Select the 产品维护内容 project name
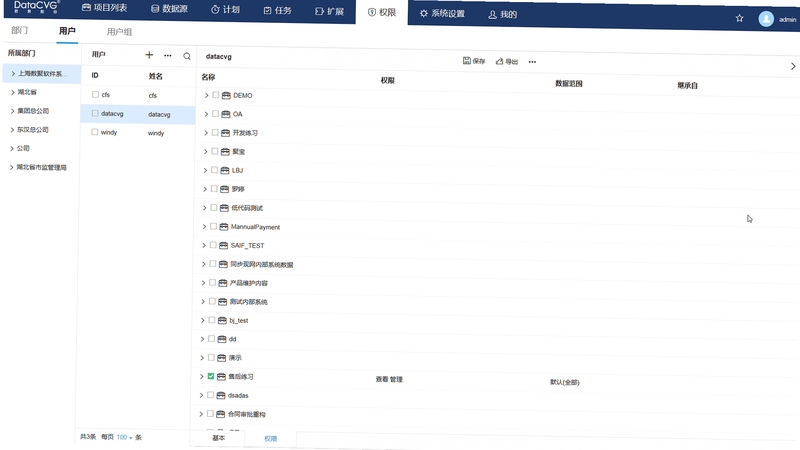 pos(249,283)
